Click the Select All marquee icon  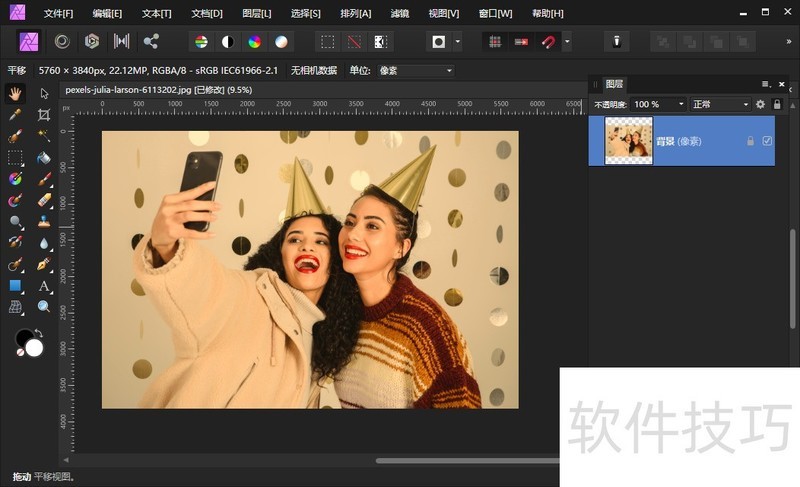[x=328, y=42]
